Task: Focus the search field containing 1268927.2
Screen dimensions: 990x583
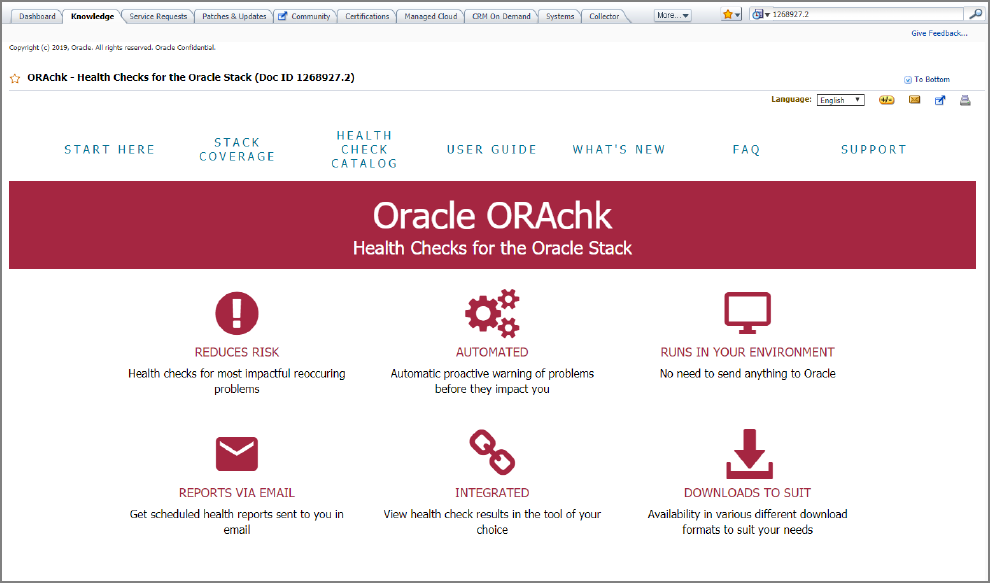Action: (869, 14)
